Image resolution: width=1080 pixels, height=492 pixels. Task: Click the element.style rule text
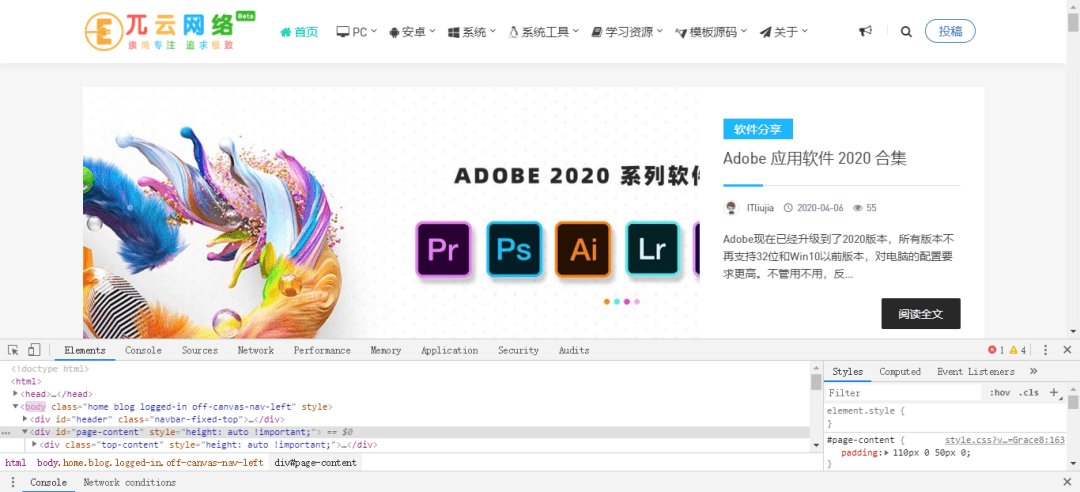pos(865,411)
